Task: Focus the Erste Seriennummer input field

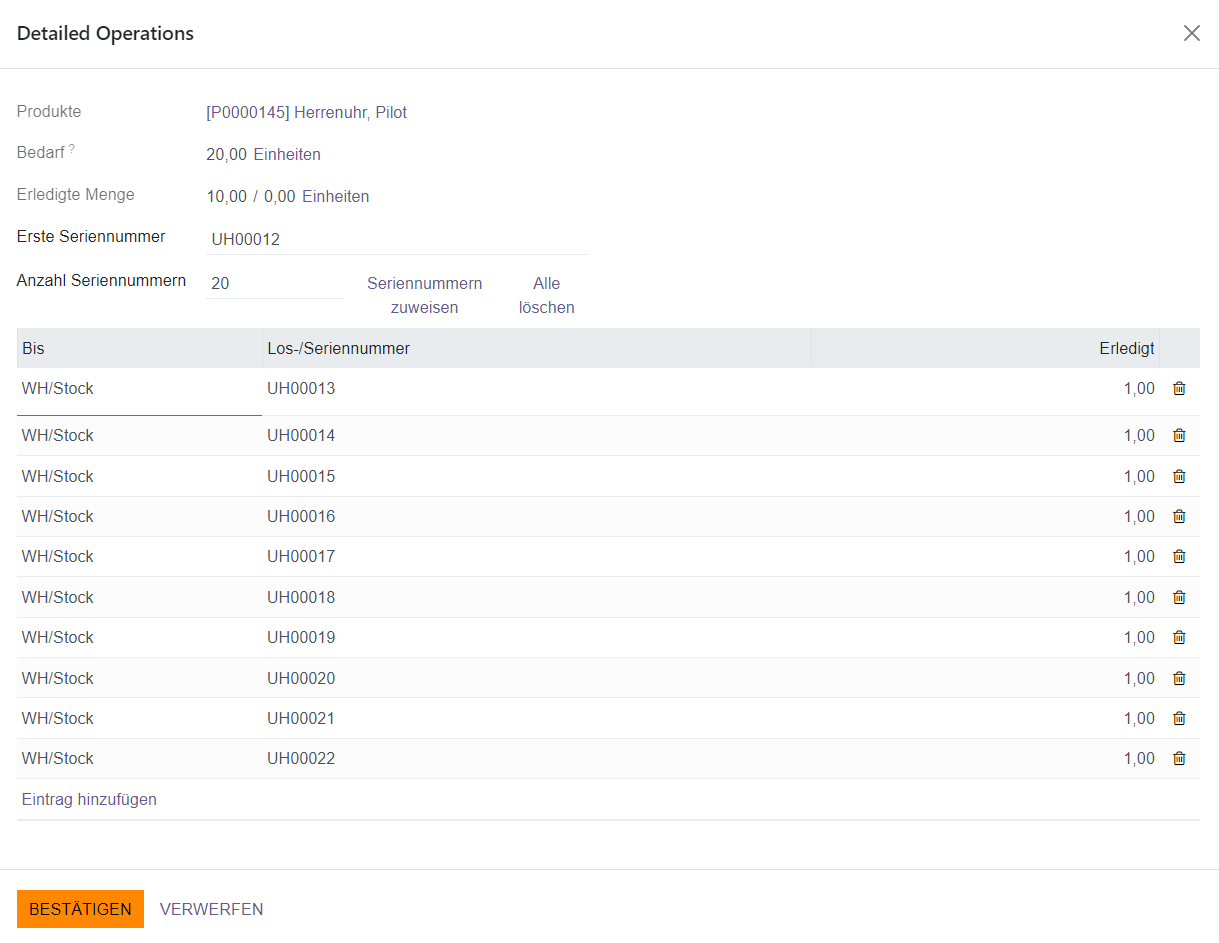Action: (x=396, y=240)
